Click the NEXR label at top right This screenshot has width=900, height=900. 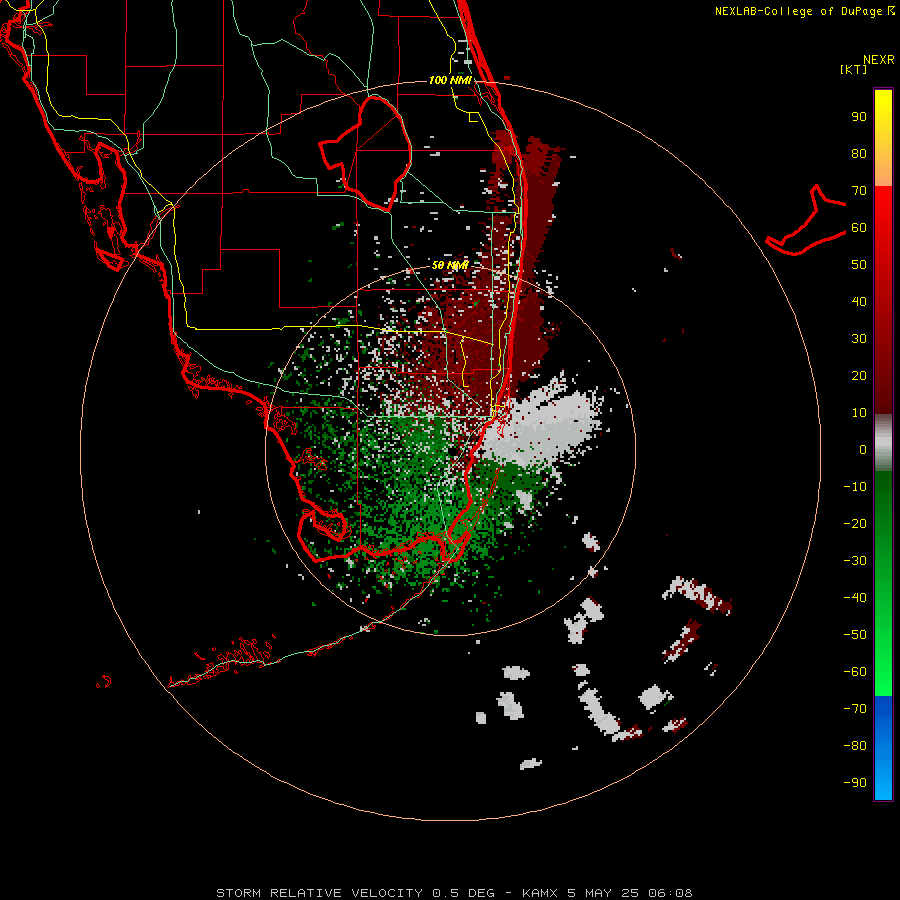pyautogui.click(x=878, y=60)
